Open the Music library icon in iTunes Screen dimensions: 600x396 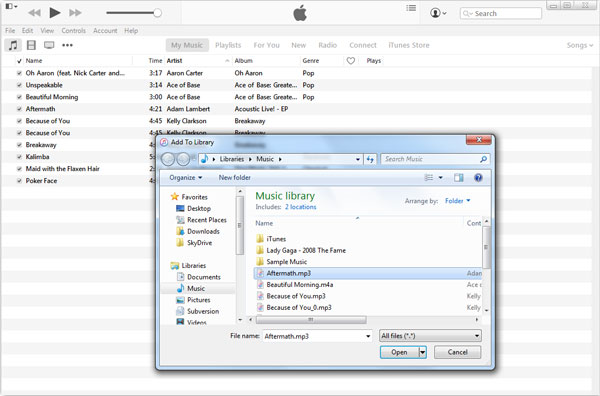pos(13,45)
